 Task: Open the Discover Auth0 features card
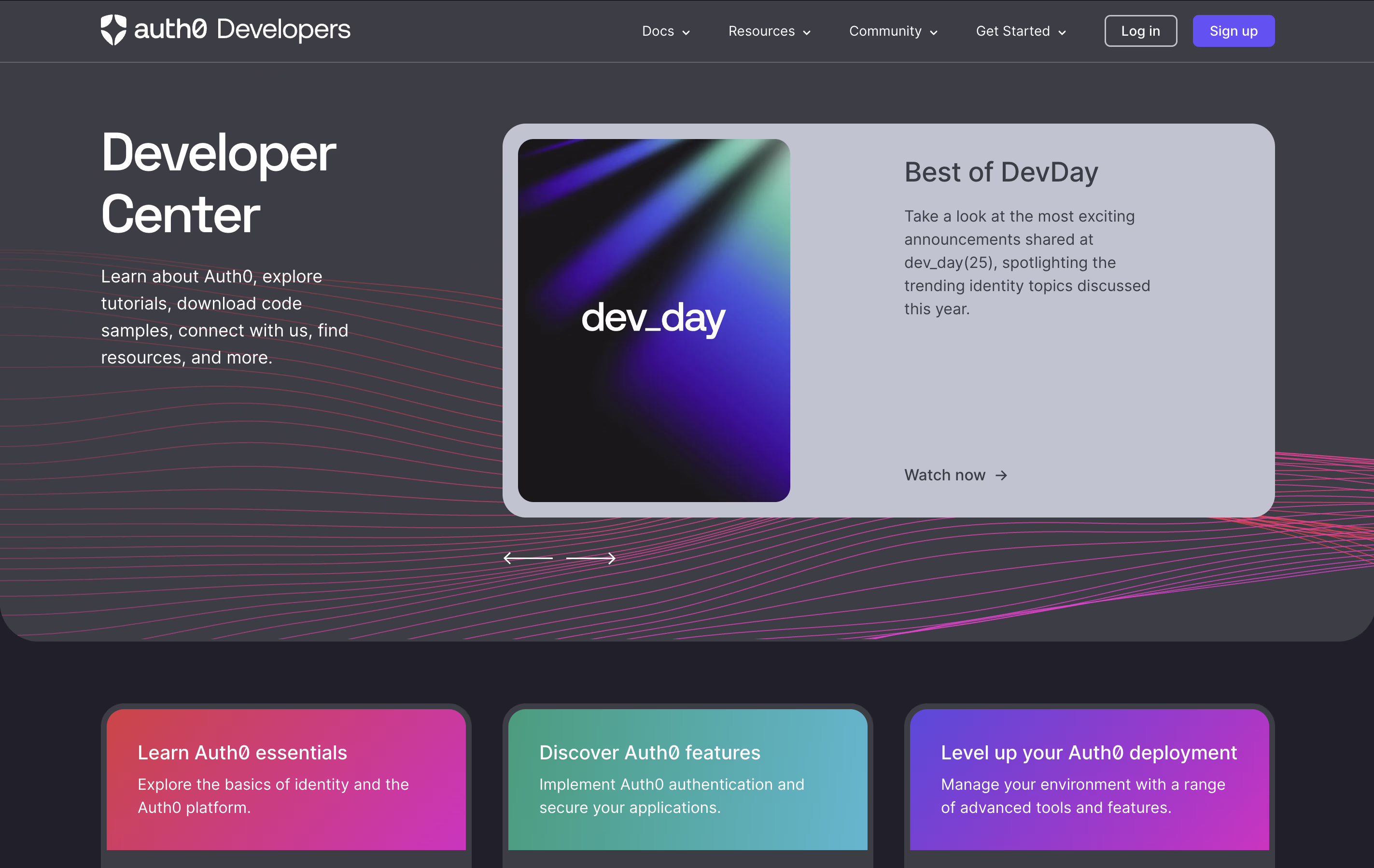[x=687, y=779]
